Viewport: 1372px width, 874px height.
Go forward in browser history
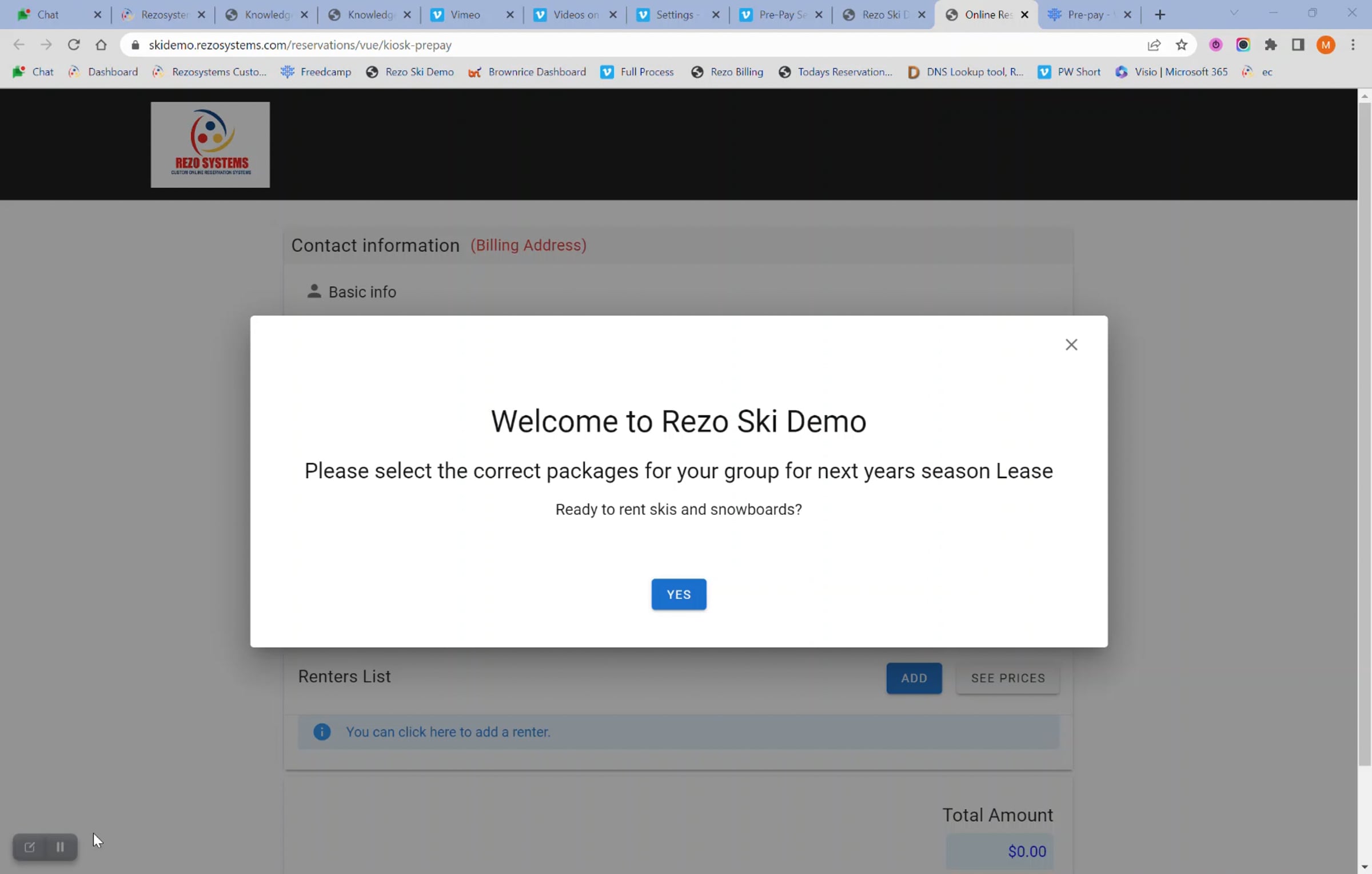pyautogui.click(x=46, y=45)
